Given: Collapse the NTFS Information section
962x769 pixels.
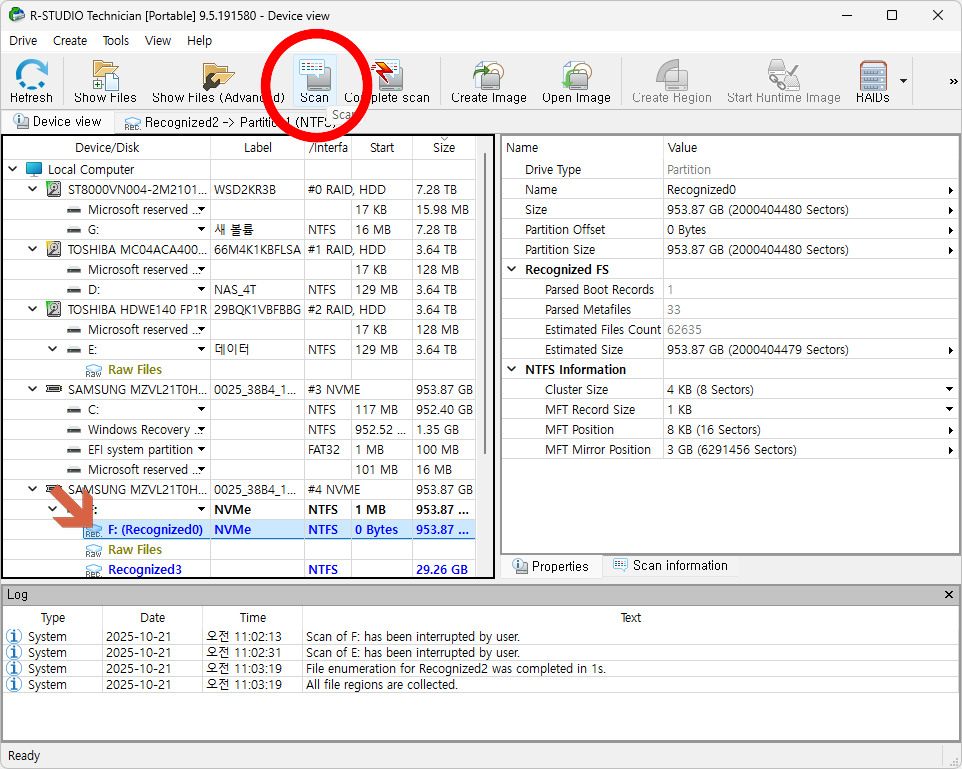Looking at the screenshot, I should click(x=512, y=370).
